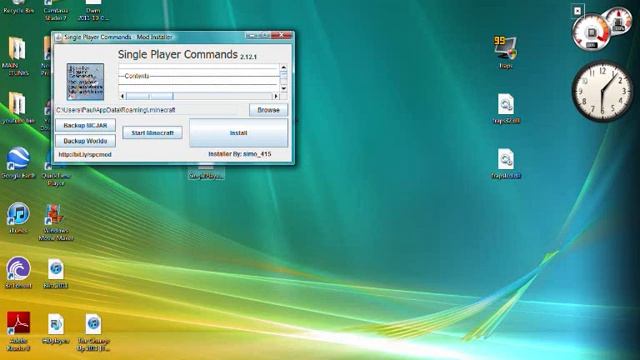The width and height of the screenshot is (640, 360).
Task: Select the BitTorrent desktop icon
Action: click(18, 273)
